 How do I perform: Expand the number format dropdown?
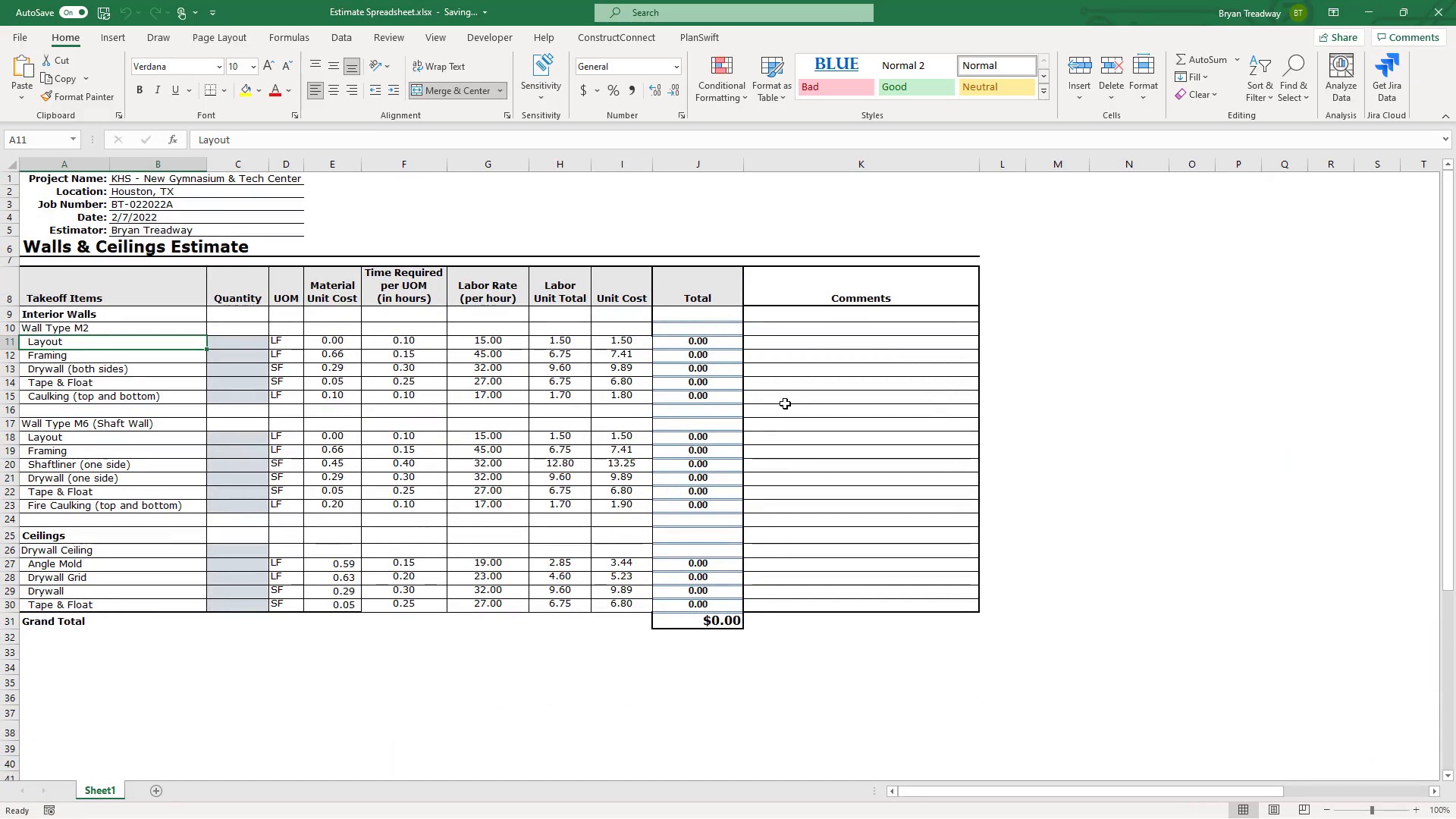(x=676, y=67)
